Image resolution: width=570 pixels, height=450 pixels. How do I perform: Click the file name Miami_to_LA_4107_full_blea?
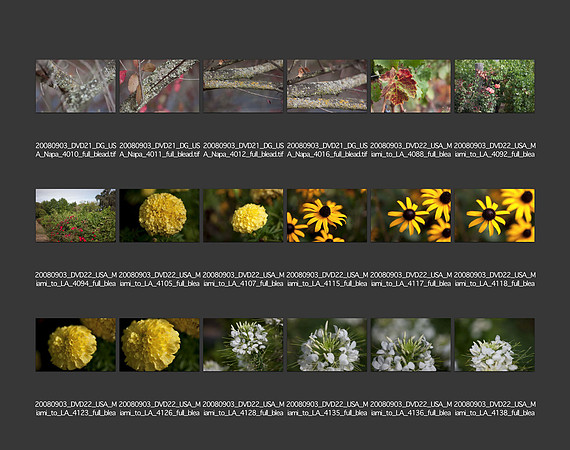coord(243,279)
